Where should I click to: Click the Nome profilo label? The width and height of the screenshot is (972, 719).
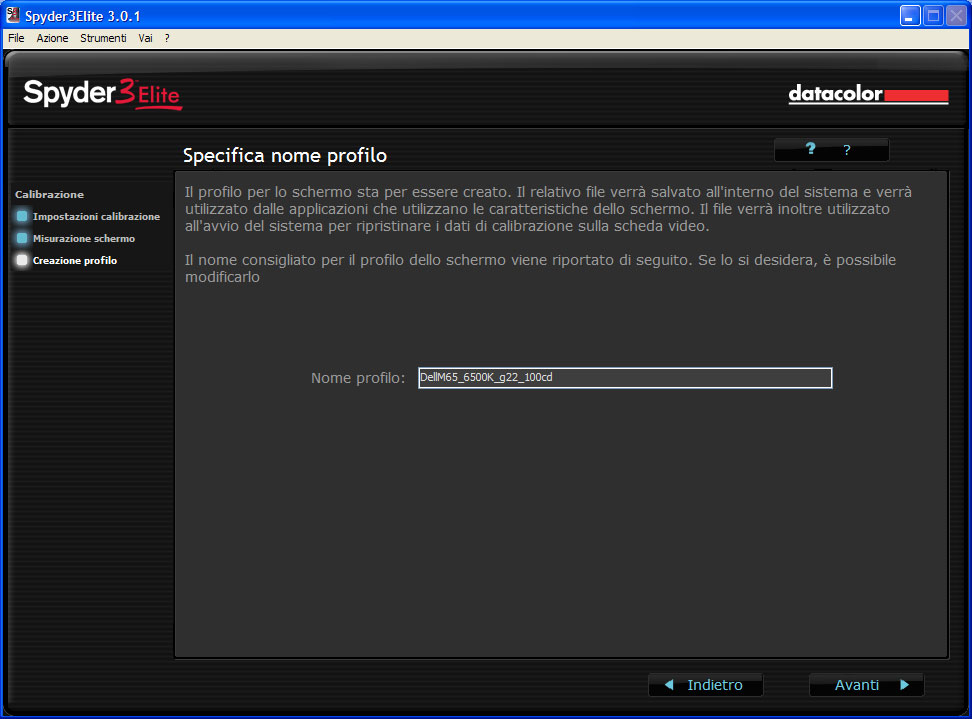point(358,378)
